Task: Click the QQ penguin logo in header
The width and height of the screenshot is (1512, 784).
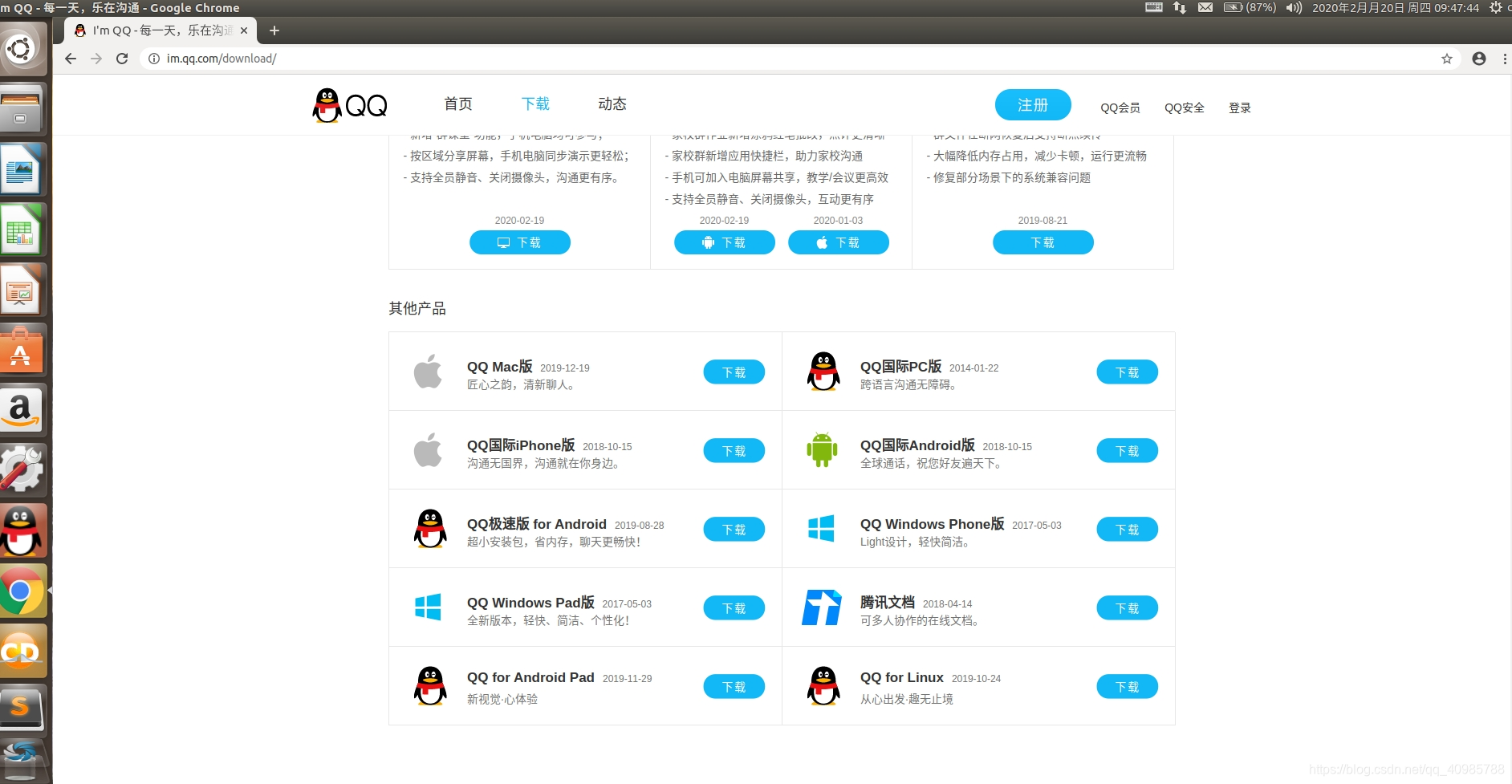Action: pos(350,105)
